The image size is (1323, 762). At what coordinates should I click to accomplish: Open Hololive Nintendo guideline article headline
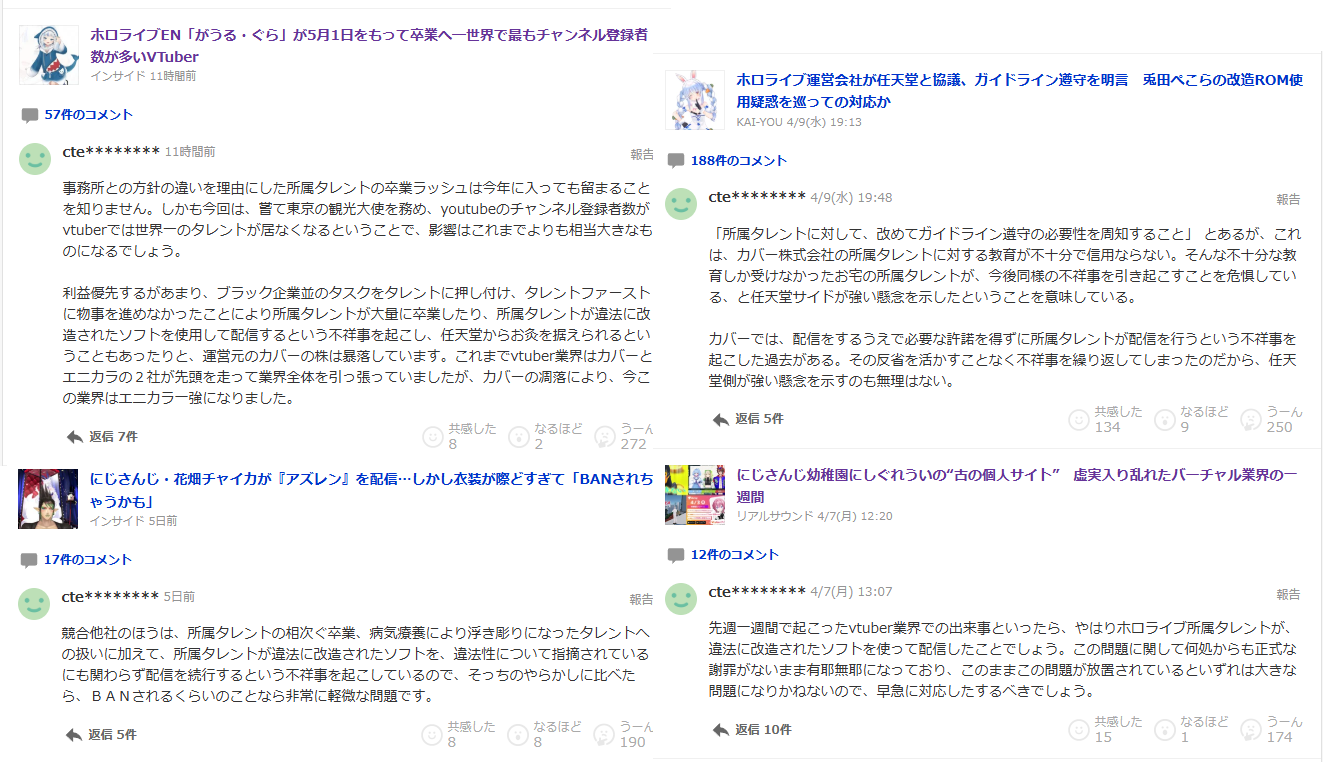(x=1019, y=90)
